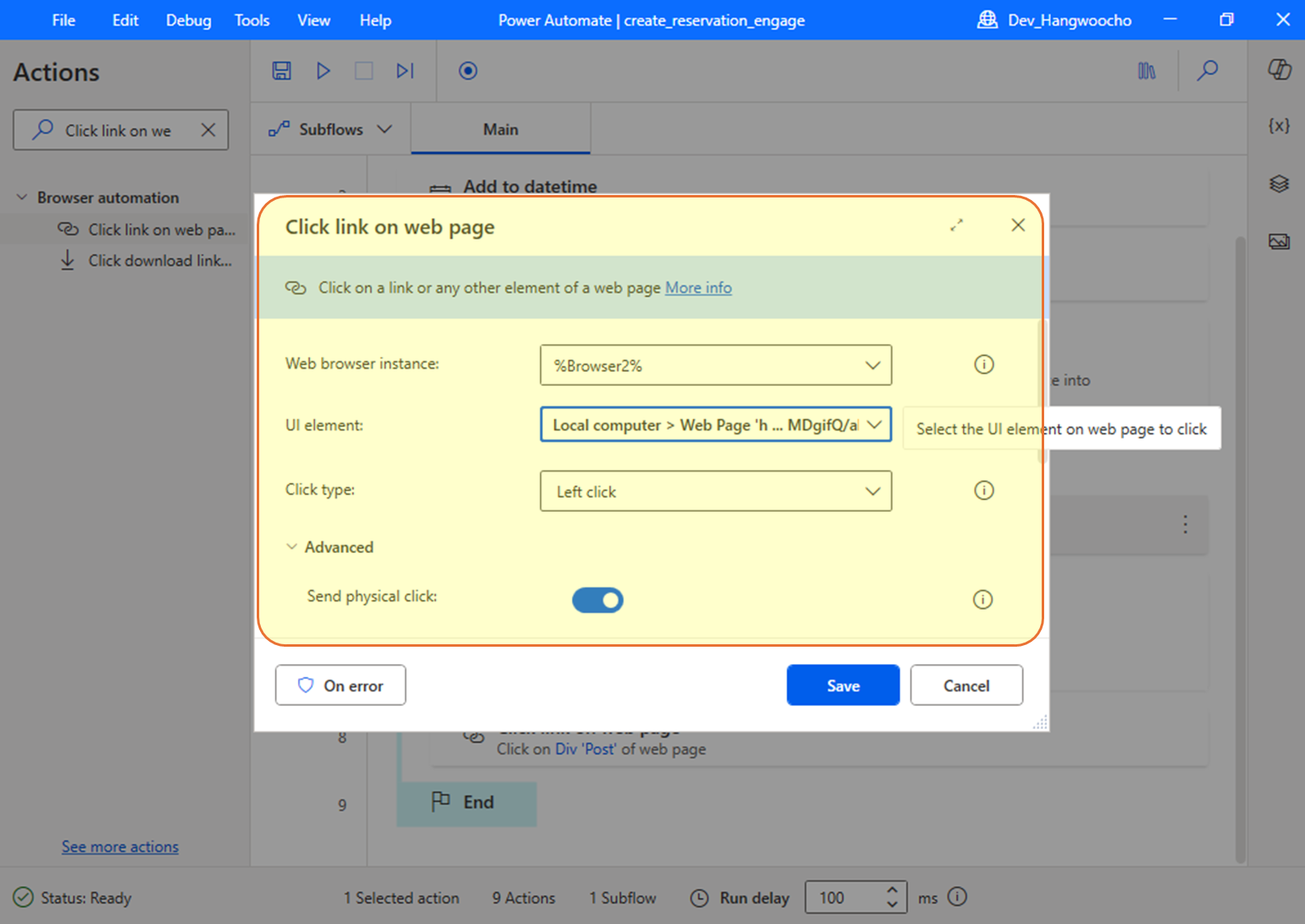This screenshot has height=924, width=1305.
Task: Open the See more actions link
Action: (120, 847)
